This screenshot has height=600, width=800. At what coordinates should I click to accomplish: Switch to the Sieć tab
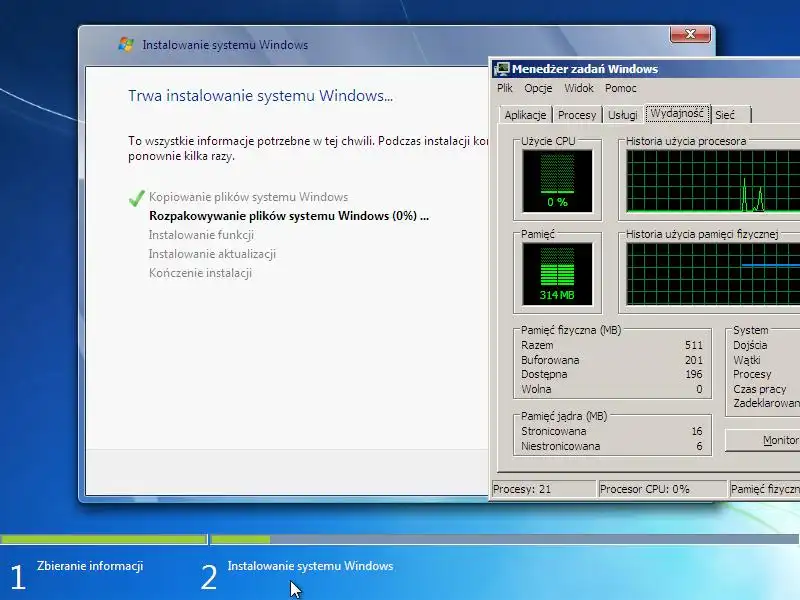coord(730,115)
